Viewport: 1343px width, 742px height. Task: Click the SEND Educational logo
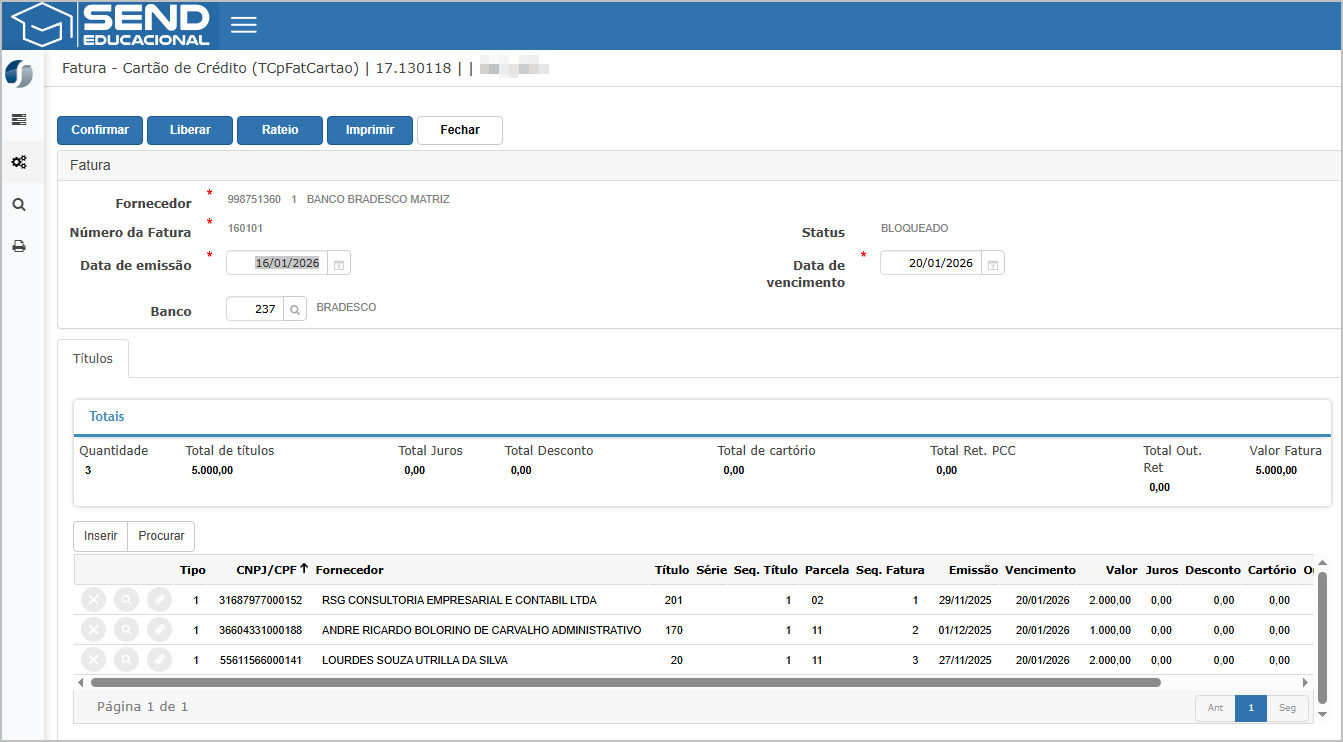click(x=112, y=25)
